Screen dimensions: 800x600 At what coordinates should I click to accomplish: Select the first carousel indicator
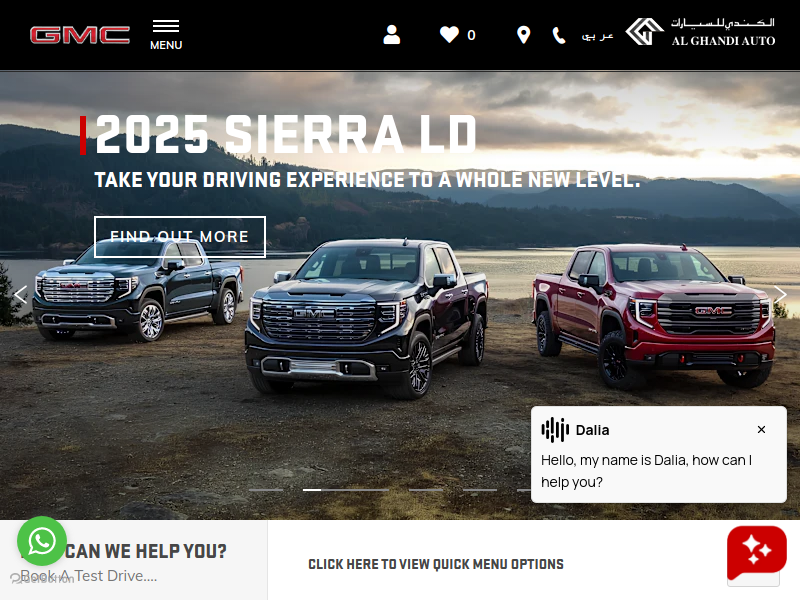(266, 490)
